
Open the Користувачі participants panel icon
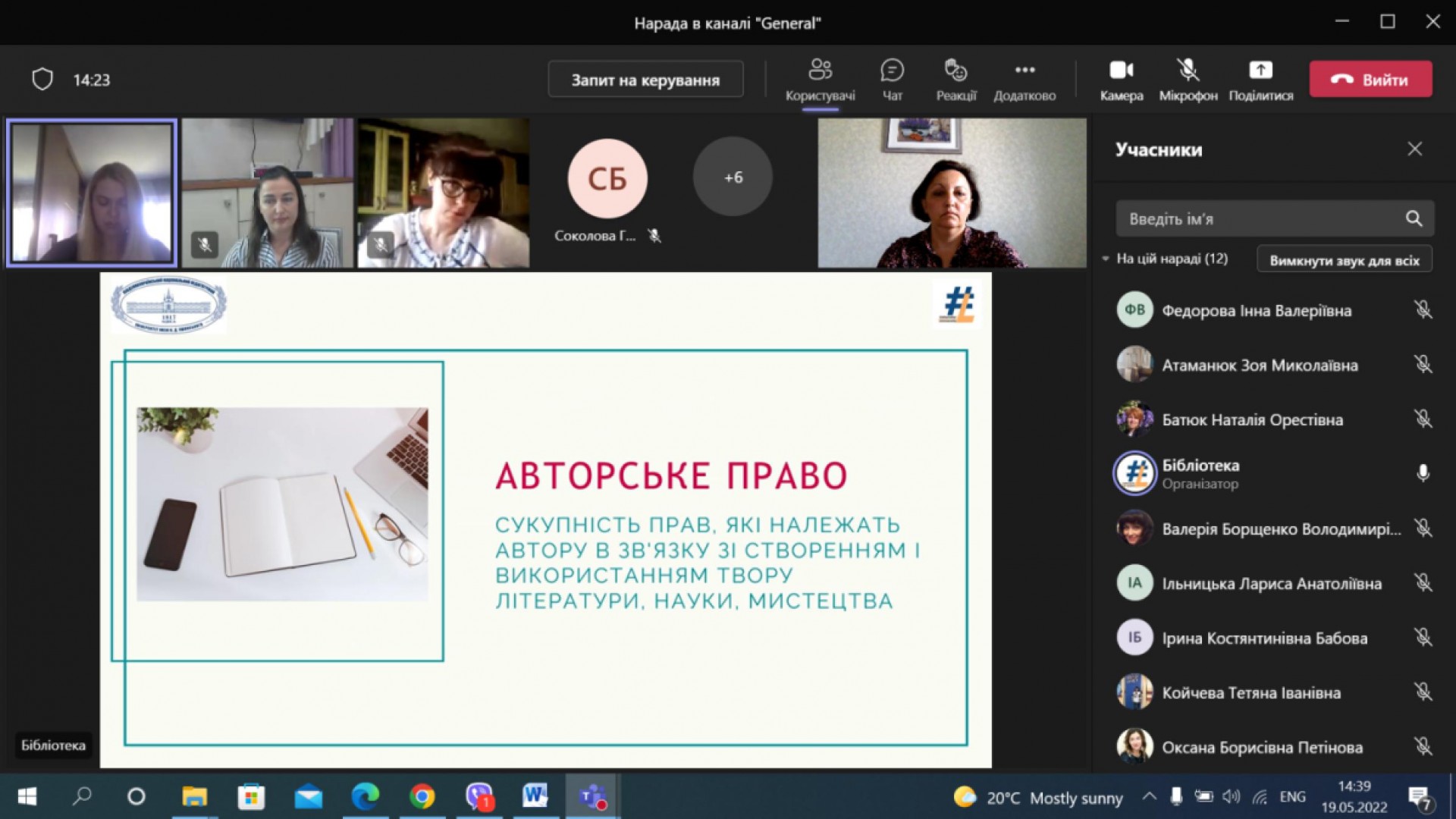(x=820, y=79)
